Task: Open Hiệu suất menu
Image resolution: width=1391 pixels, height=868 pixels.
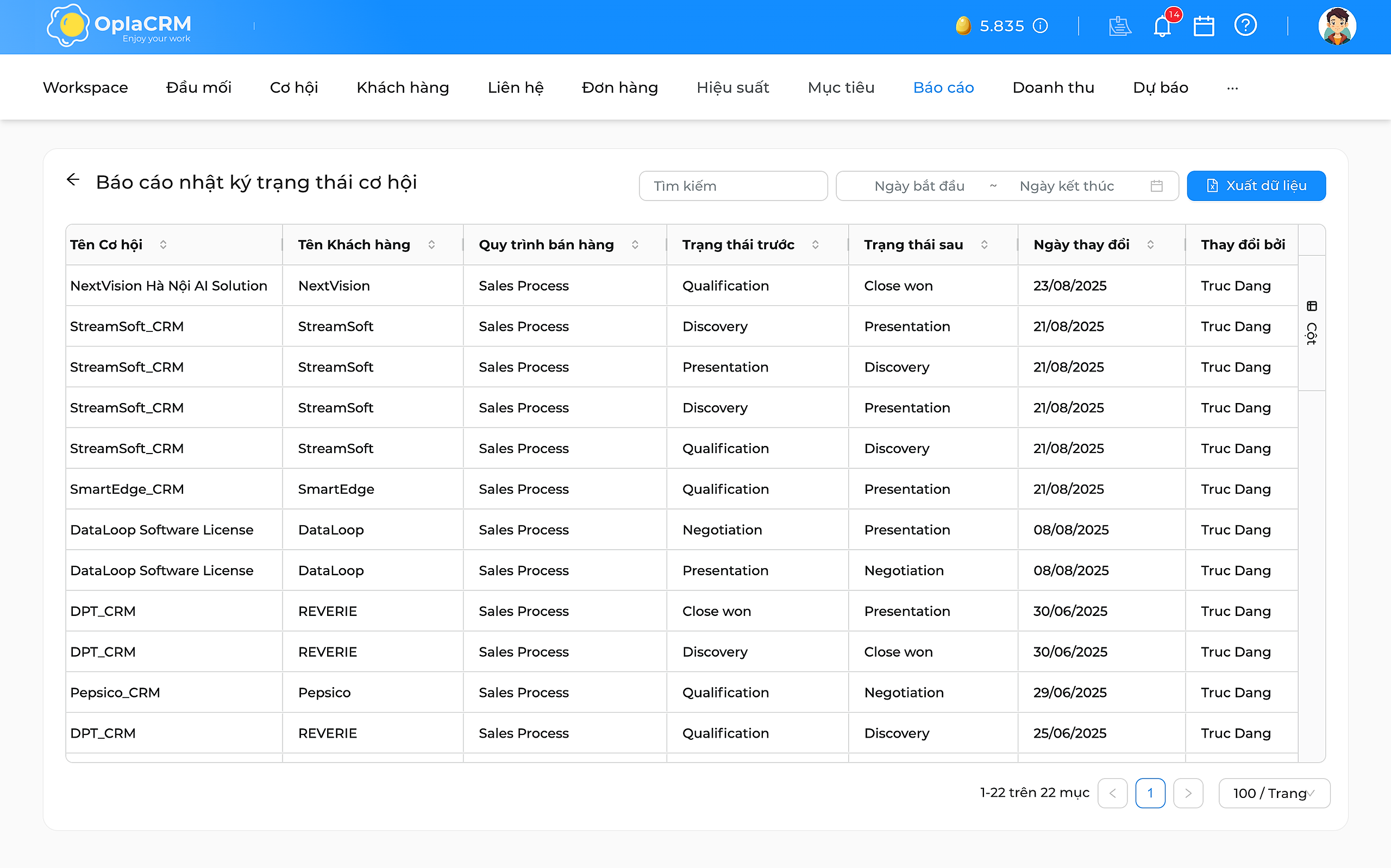Action: click(733, 87)
